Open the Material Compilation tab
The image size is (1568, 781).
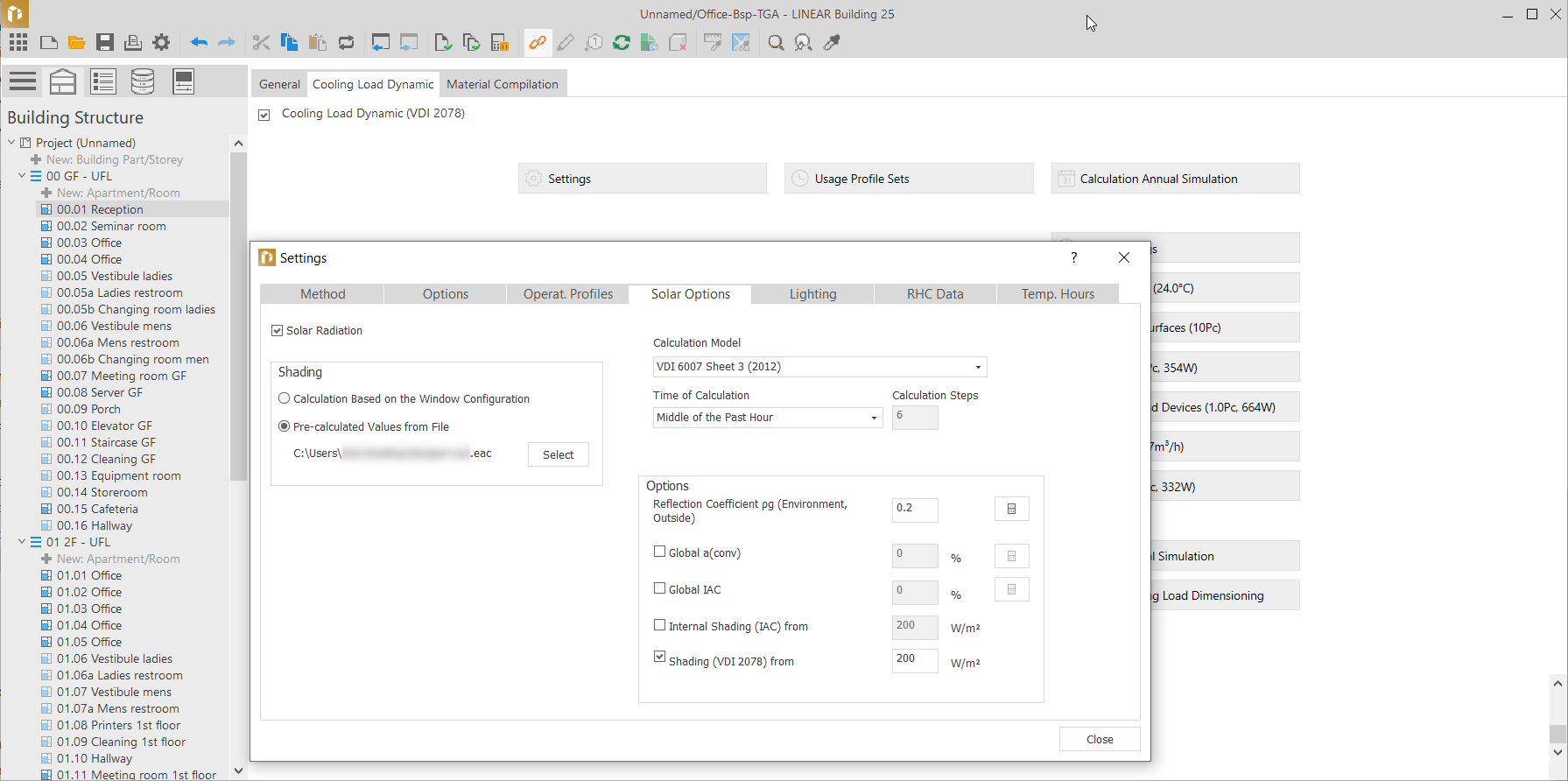pyautogui.click(x=503, y=84)
